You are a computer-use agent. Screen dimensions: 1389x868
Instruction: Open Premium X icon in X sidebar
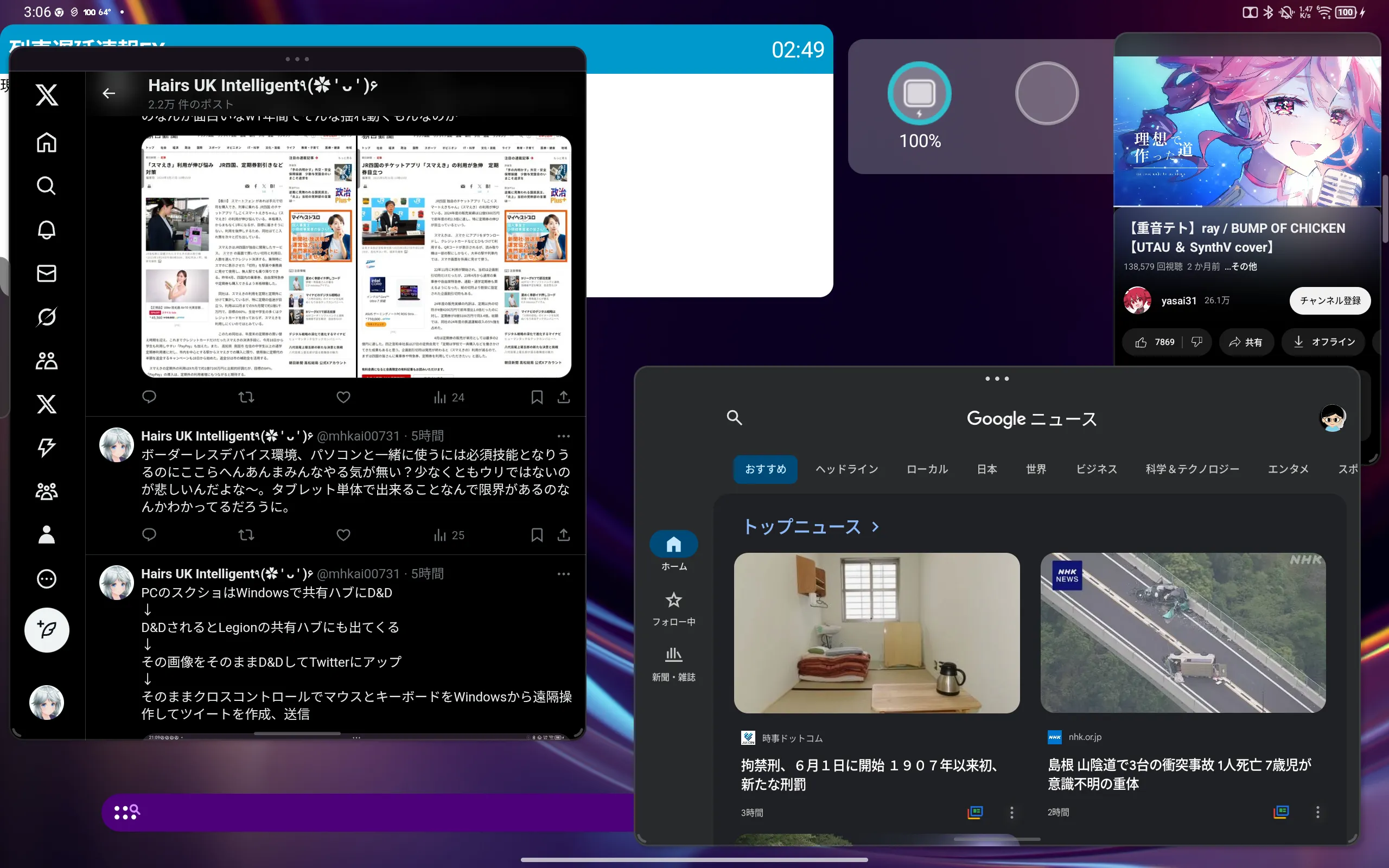(x=47, y=404)
